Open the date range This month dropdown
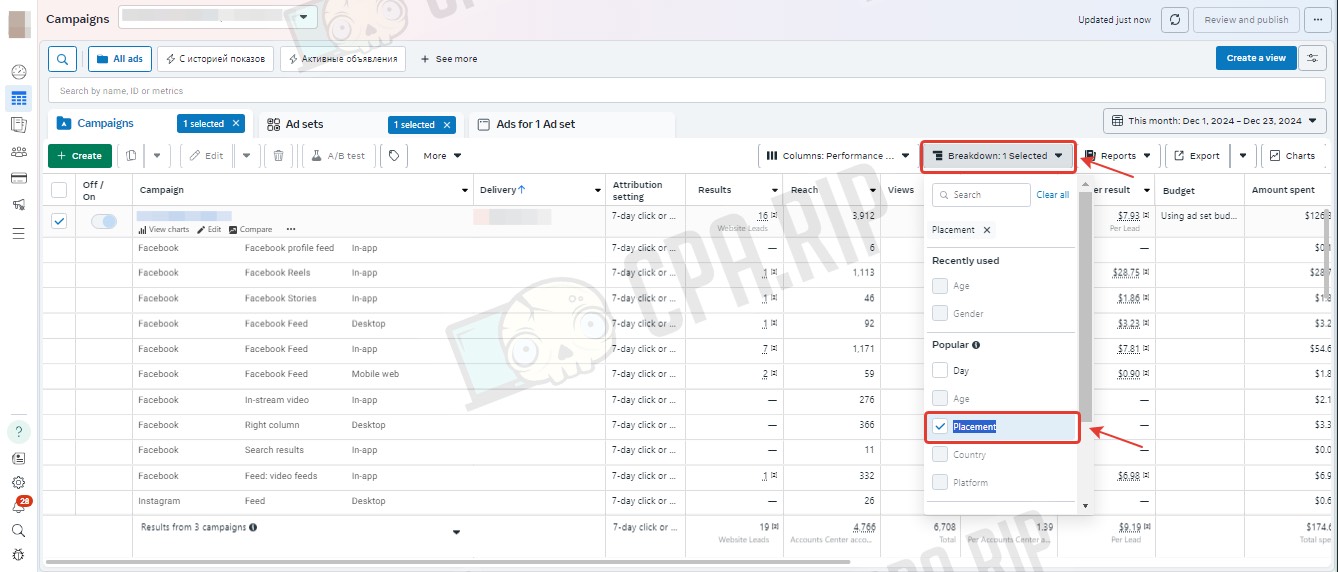Viewport: 1338px width, 572px height. pyautogui.click(x=1216, y=121)
